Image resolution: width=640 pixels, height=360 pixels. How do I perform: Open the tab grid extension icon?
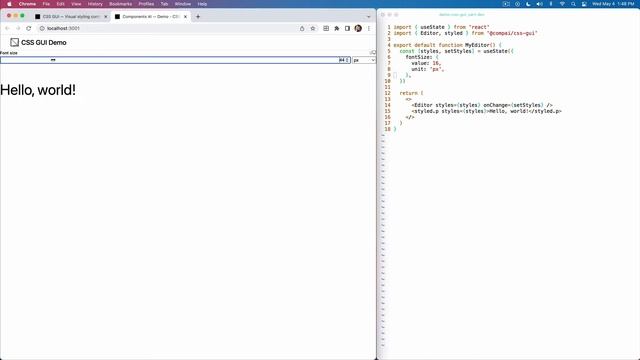click(326, 28)
